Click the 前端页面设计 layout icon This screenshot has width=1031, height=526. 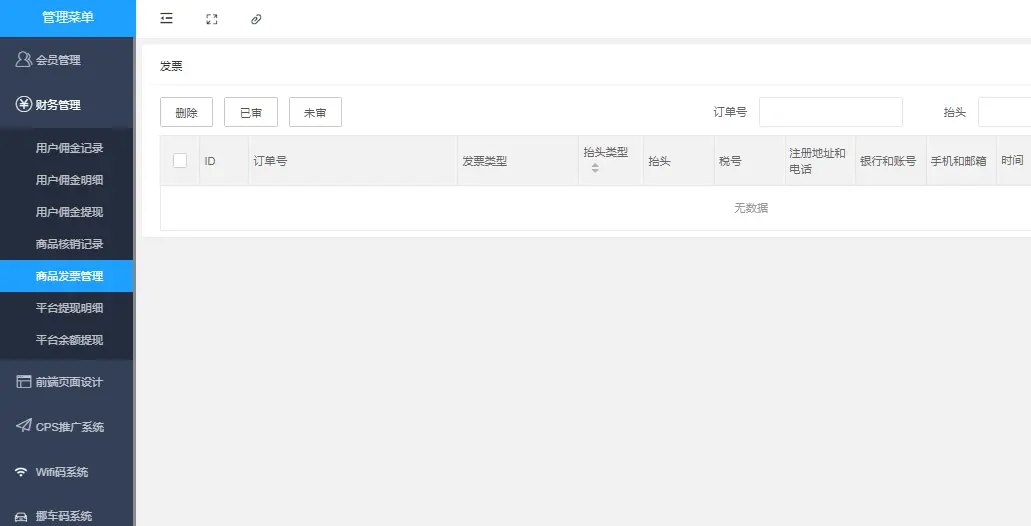24,381
